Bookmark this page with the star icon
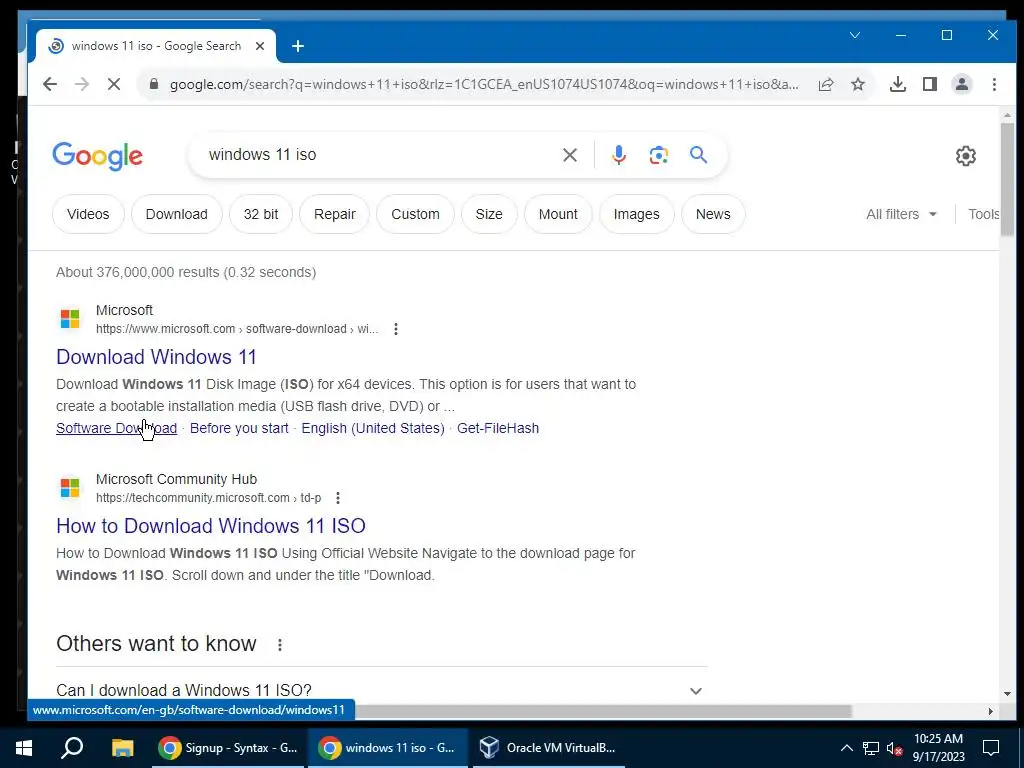Image resolution: width=1024 pixels, height=768 pixels. 858,84
